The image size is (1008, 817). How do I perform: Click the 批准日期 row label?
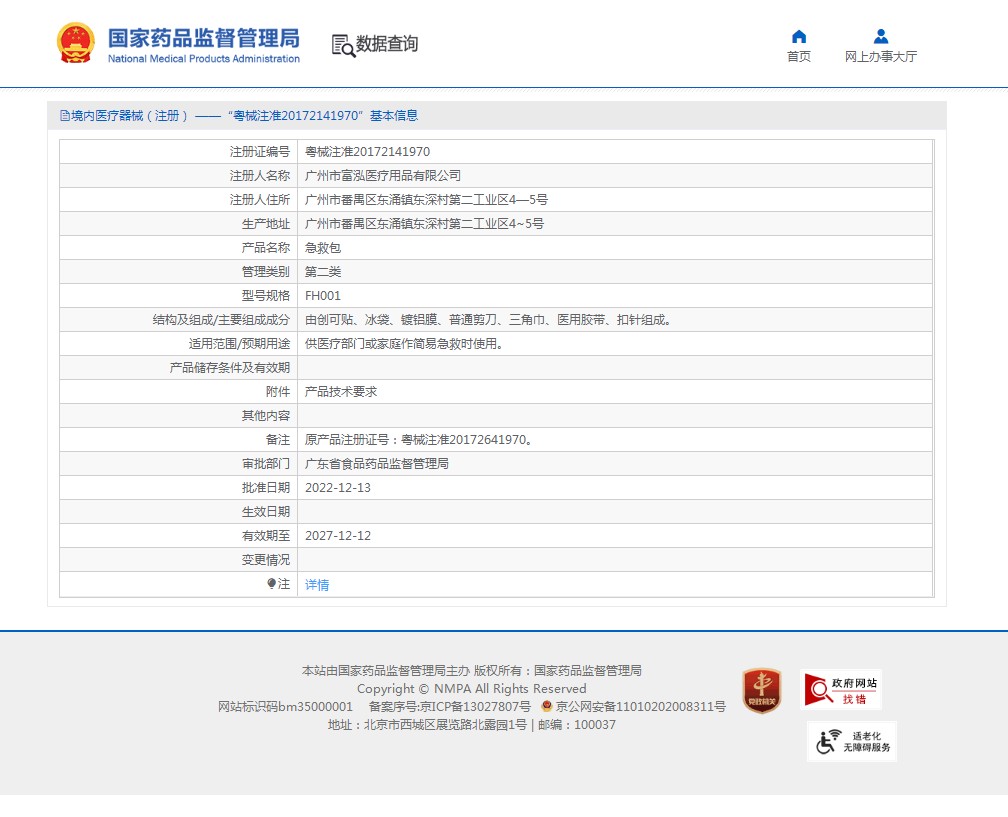point(266,488)
